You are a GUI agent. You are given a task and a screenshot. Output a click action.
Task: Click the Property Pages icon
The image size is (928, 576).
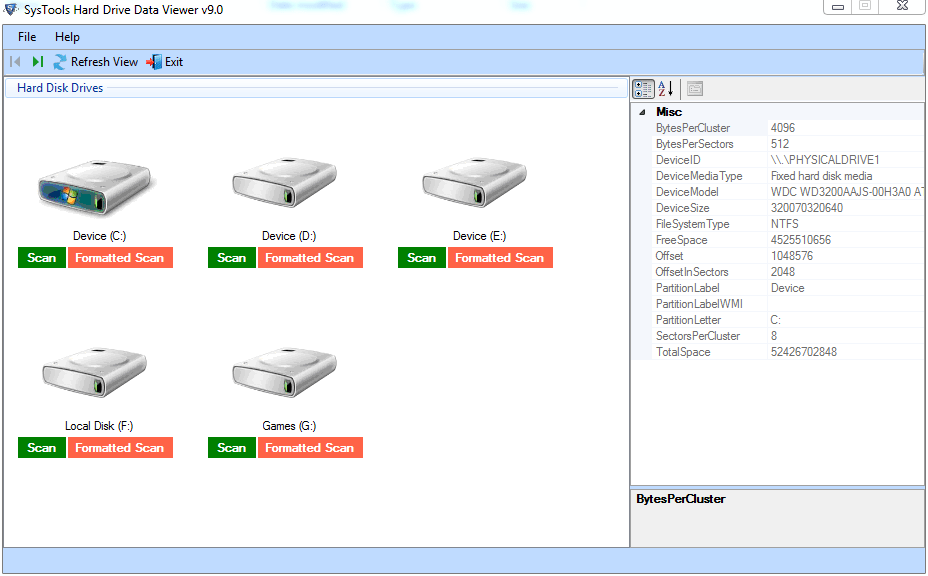pos(695,89)
